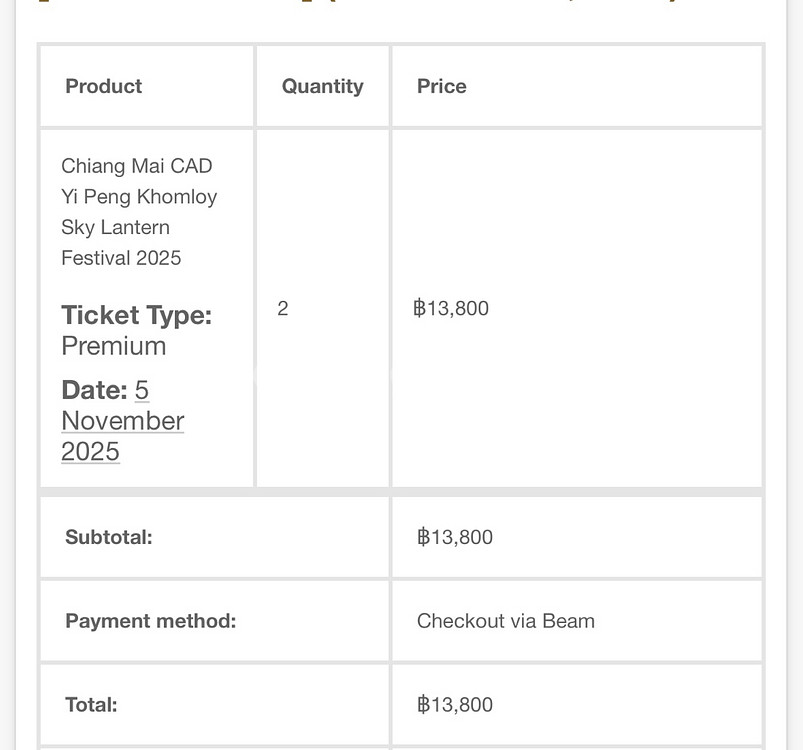Click the word November in the date
The image size is (803, 750).
(122, 421)
